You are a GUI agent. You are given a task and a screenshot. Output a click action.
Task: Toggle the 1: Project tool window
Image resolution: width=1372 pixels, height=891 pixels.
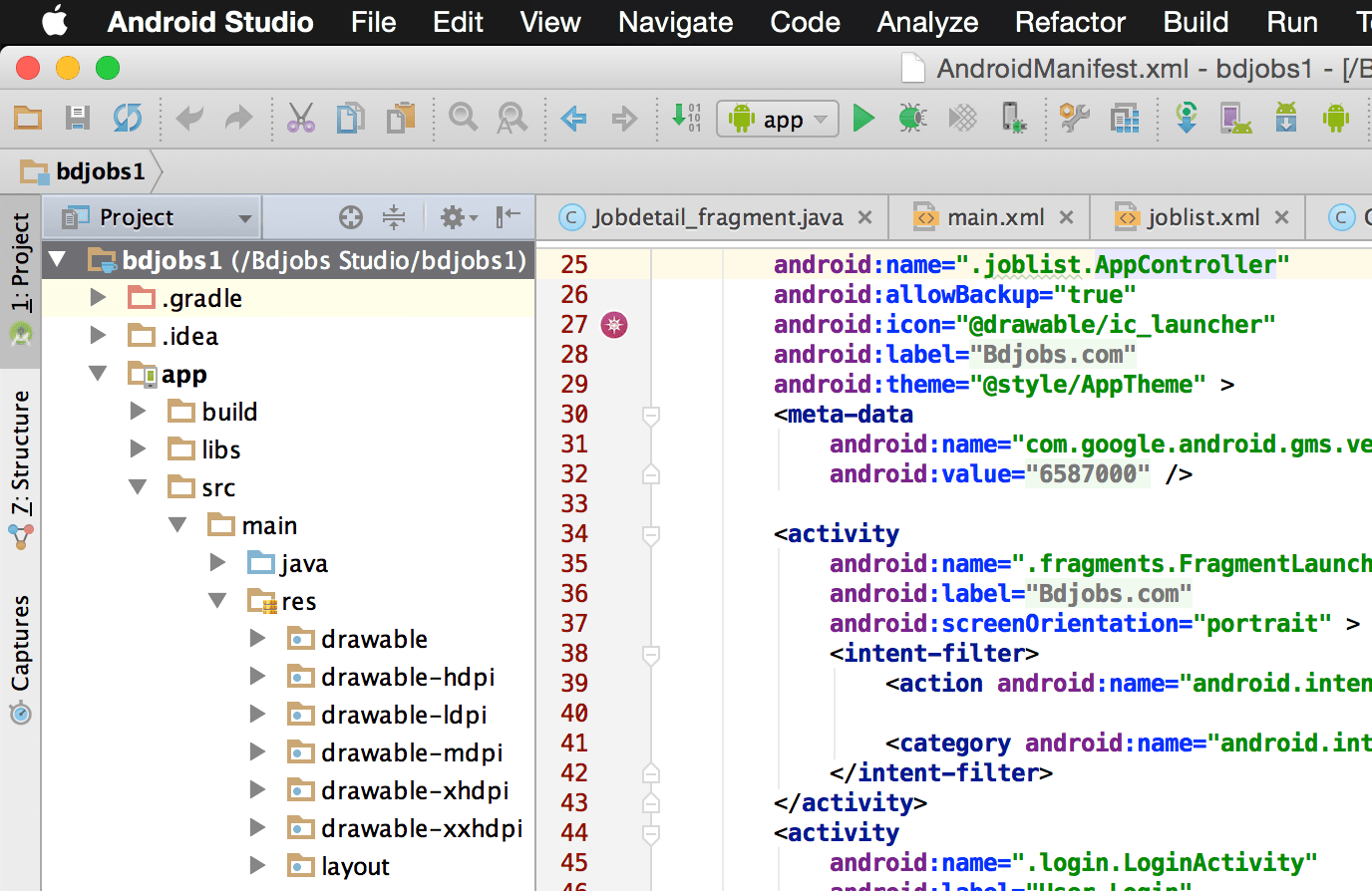pyautogui.click(x=20, y=280)
